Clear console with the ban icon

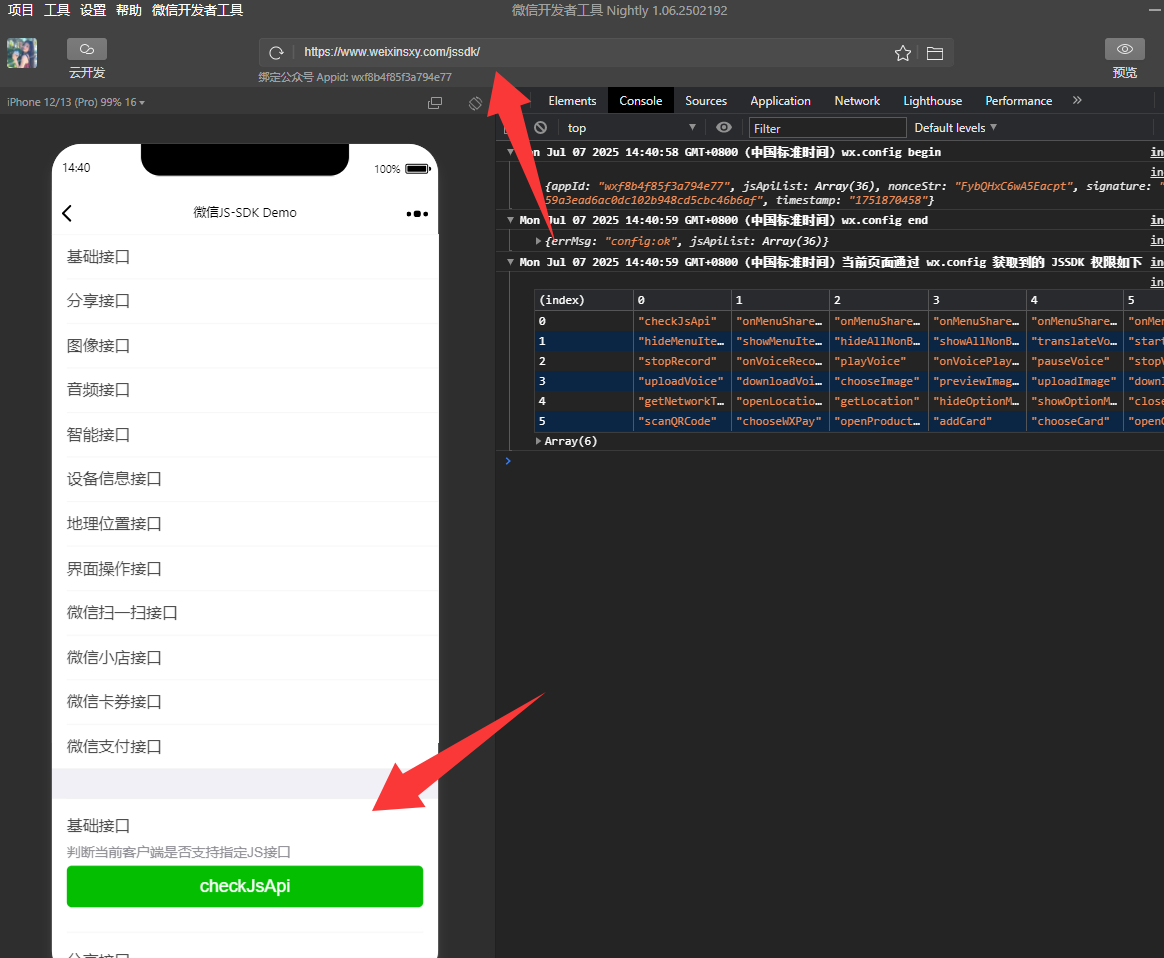540,128
